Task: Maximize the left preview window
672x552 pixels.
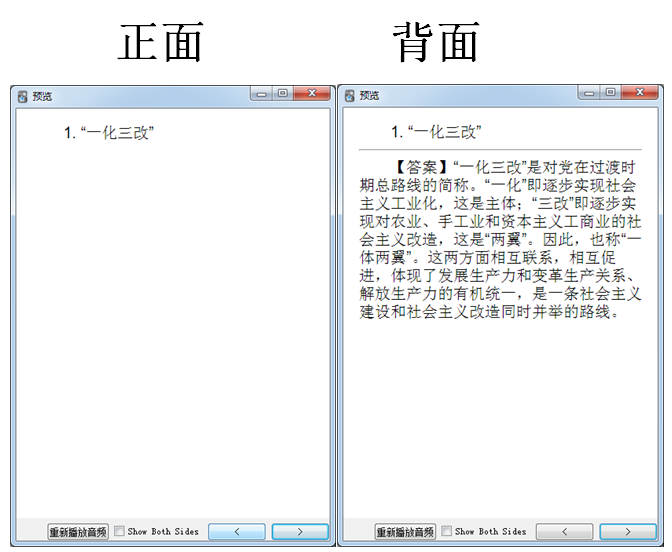Action: [282, 93]
